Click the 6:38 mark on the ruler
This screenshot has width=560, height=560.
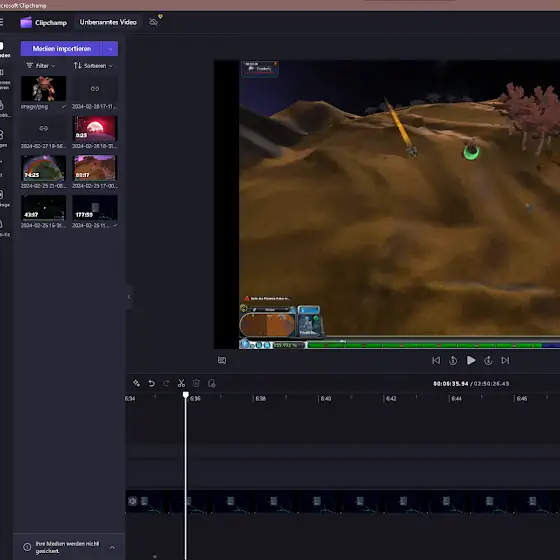(260, 399)
